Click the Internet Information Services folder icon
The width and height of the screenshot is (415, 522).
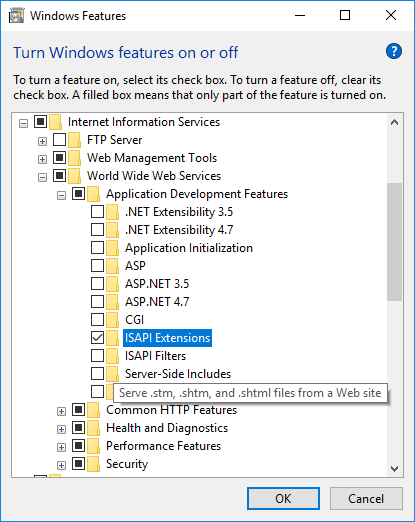click(56, 122)
